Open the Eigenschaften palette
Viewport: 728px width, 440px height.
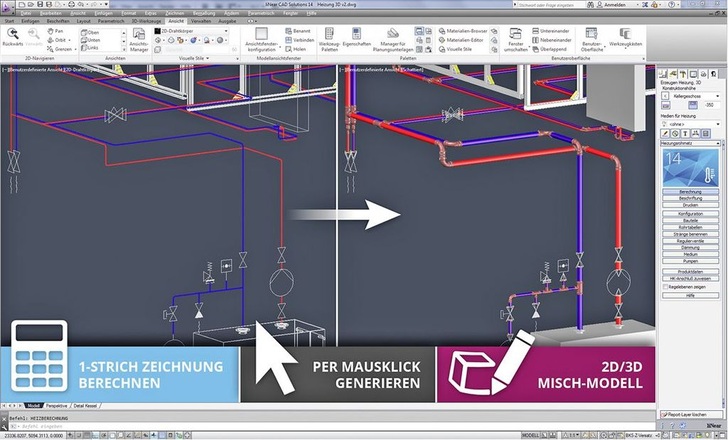[x=357, y=37]
